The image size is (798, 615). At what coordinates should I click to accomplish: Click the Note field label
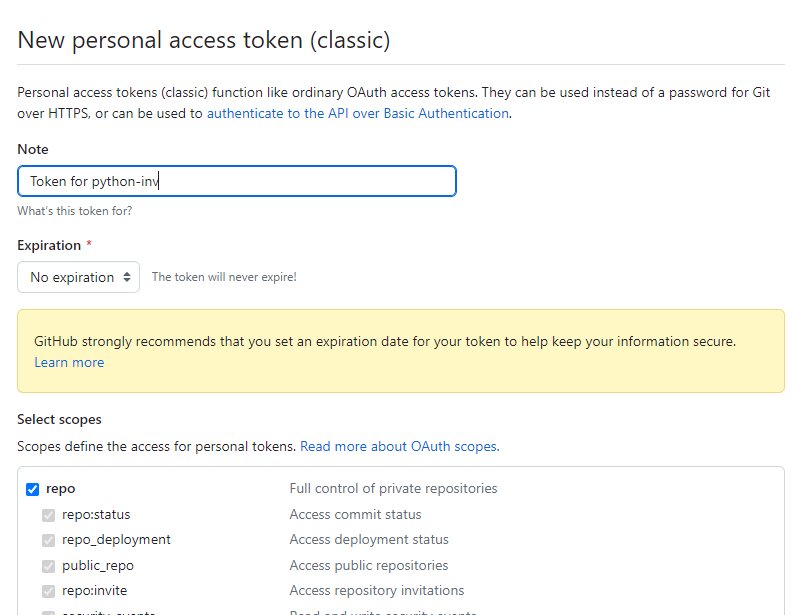tap(33, 149)
